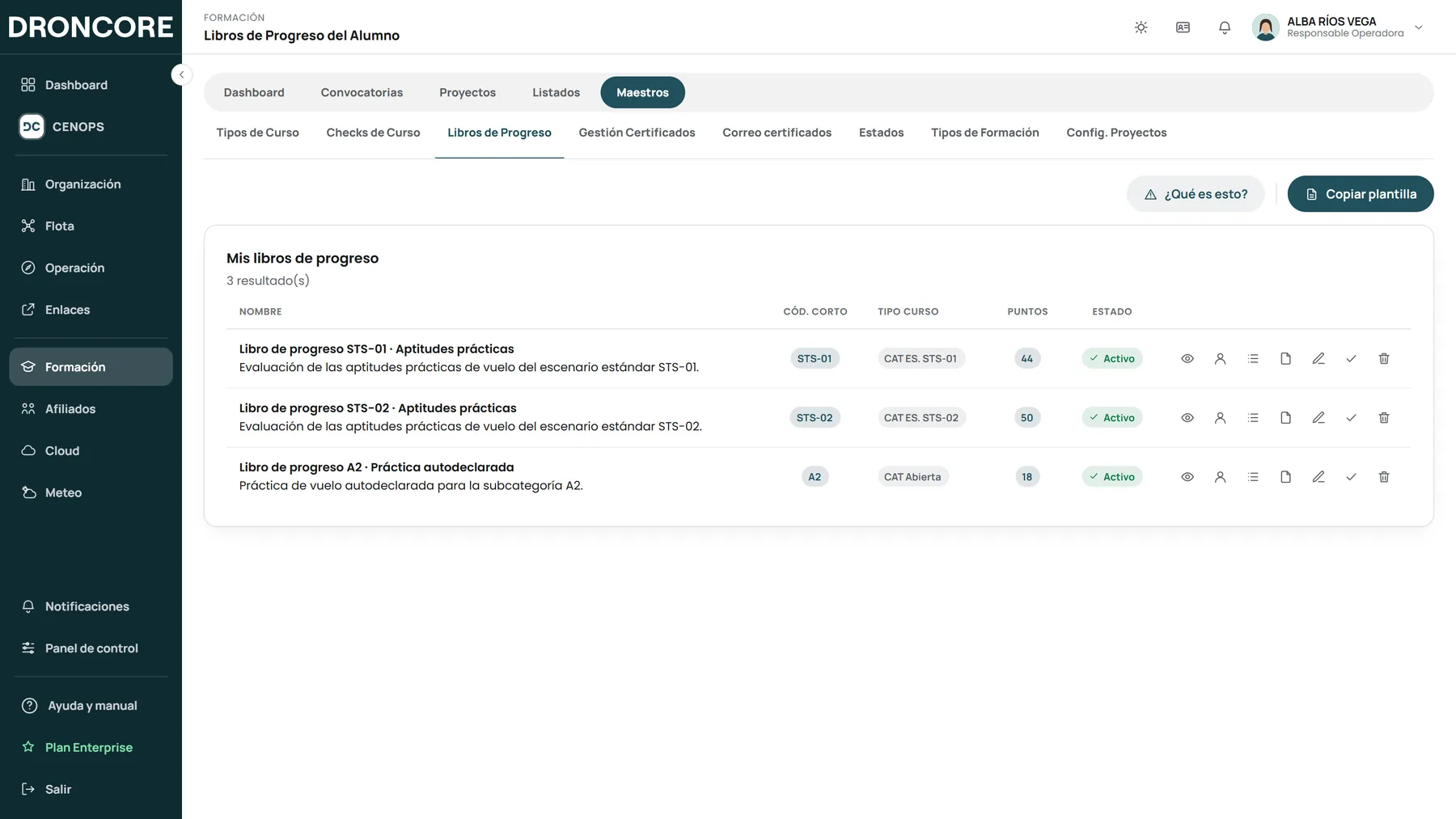Open the user icon on the STS-02 row
The width and height of the screenshot is (1456, 819).
[1220, 417]
